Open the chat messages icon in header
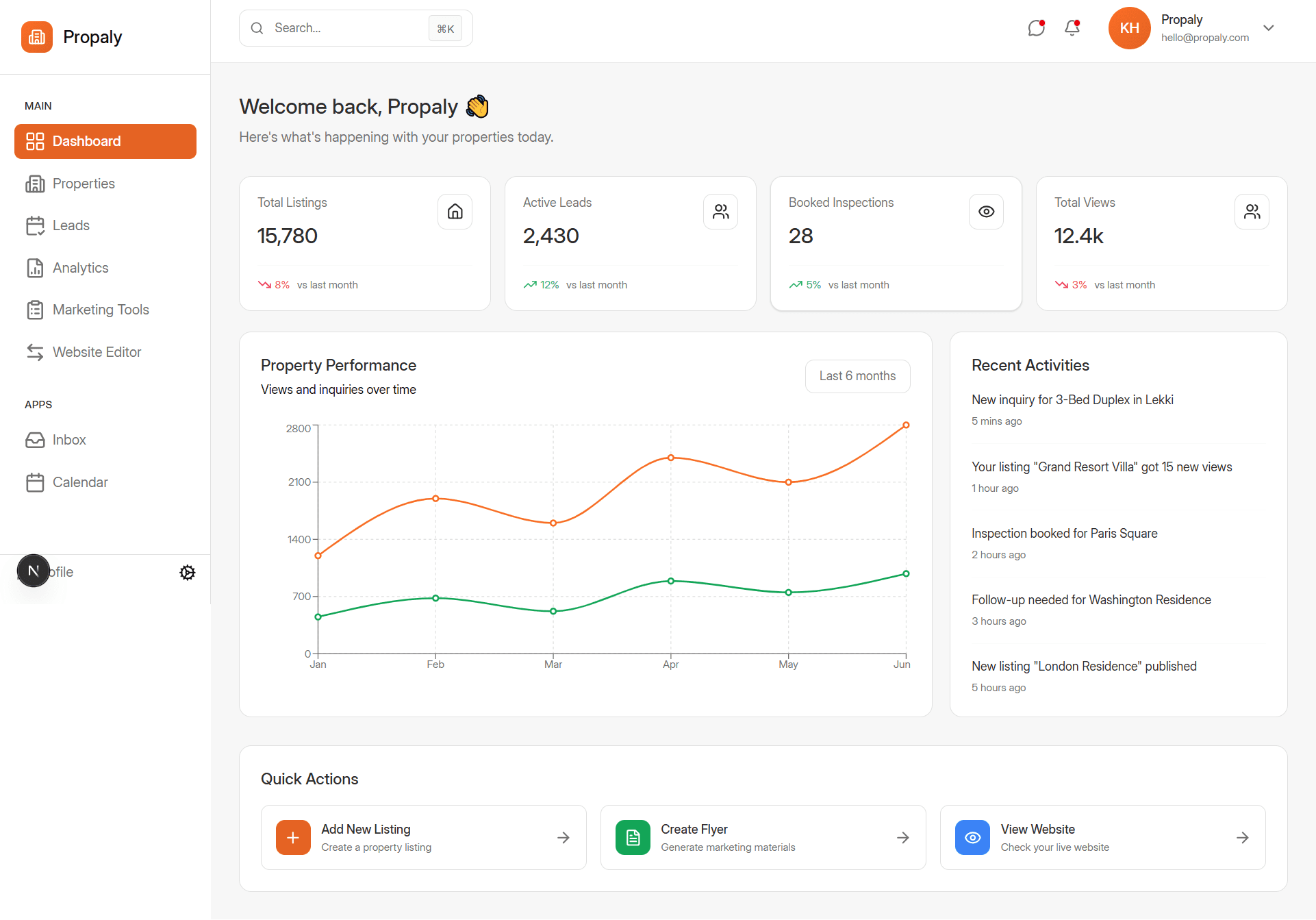This screenshot has width=1316, height=920. pyautogui.click(x=1036, y=28)
